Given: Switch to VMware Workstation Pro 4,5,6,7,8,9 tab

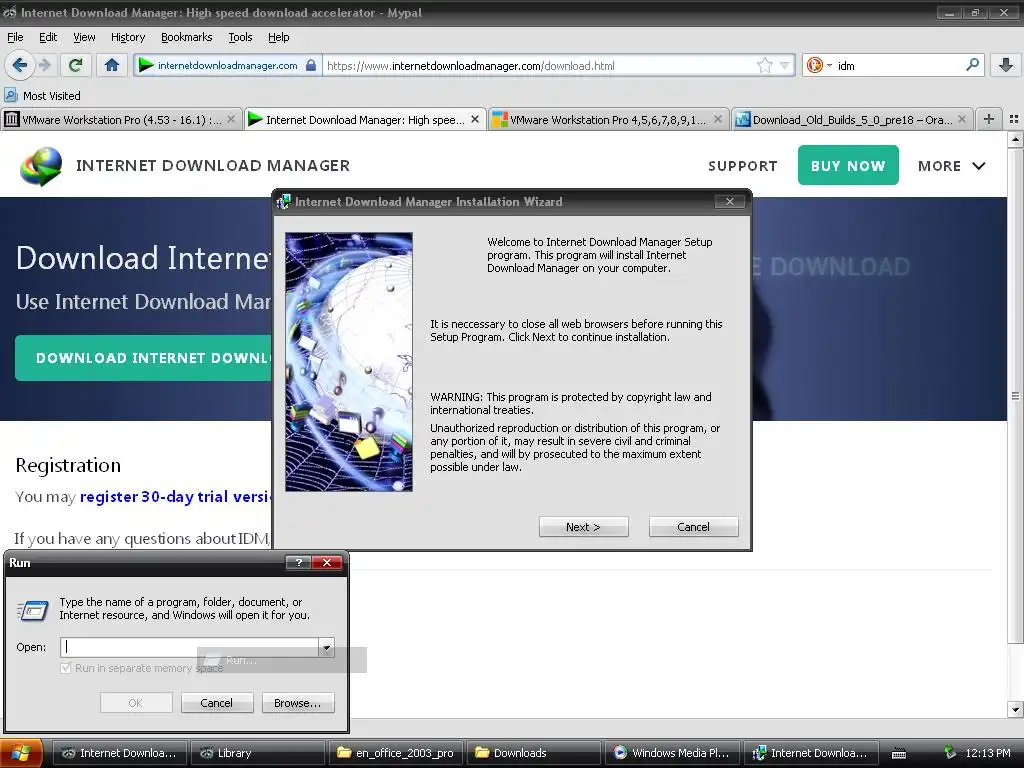Looking at the screenshot, I should [x=607, y=120].
